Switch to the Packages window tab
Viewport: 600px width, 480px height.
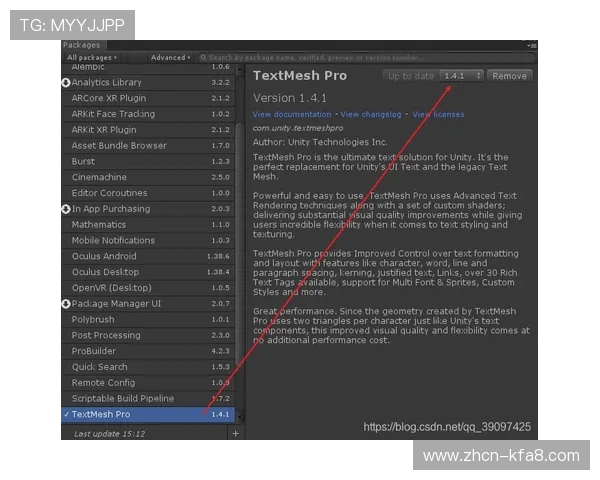tap(81, 45)
